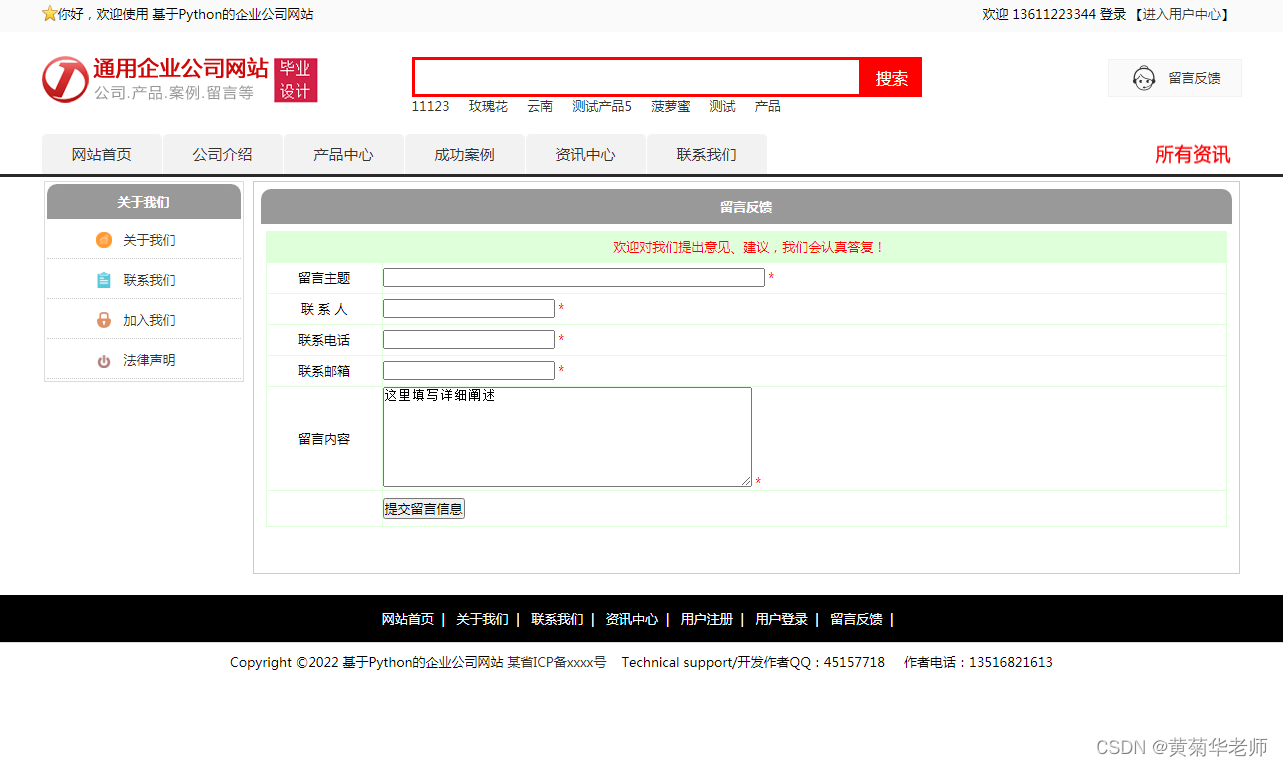Image resolution: width=1283 pixels, height=767 pixels.
Task: Click the padlock icon next to 加入我们
Action: pyautogui.click(x=104, y=320)
